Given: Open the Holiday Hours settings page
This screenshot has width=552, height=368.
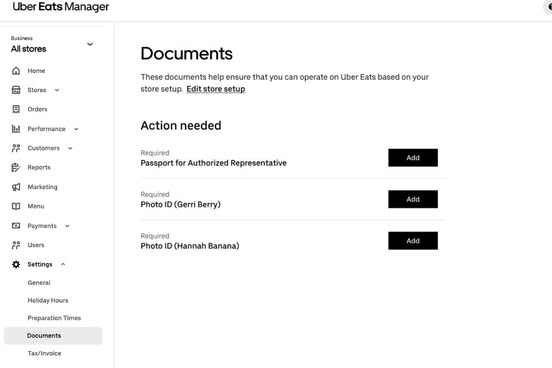Looking at the screenshot, I should [x=48, y=300].
